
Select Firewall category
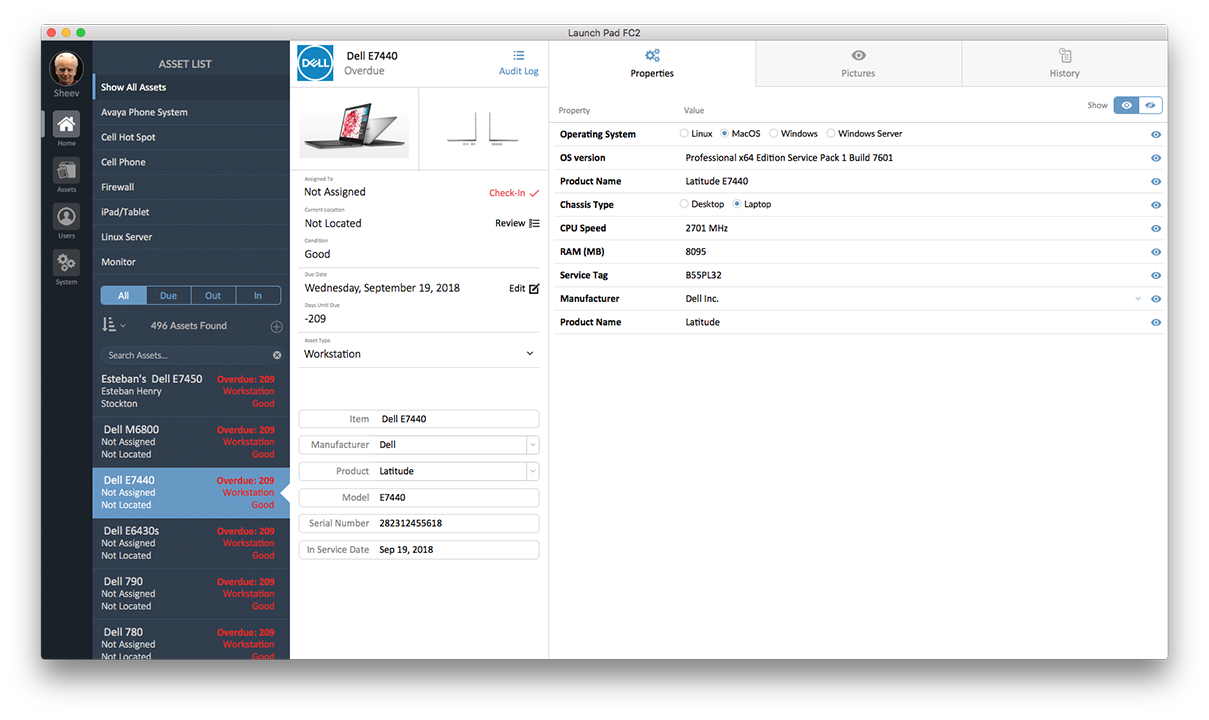[191, 187]
